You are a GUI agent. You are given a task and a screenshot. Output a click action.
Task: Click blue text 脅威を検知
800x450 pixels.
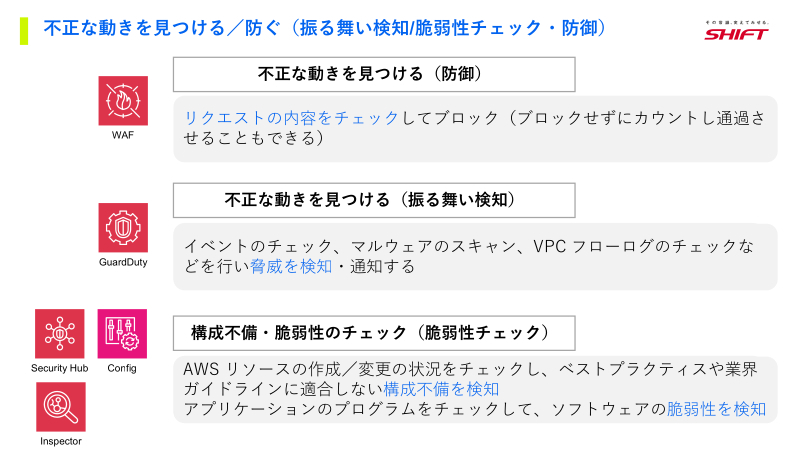291,266
